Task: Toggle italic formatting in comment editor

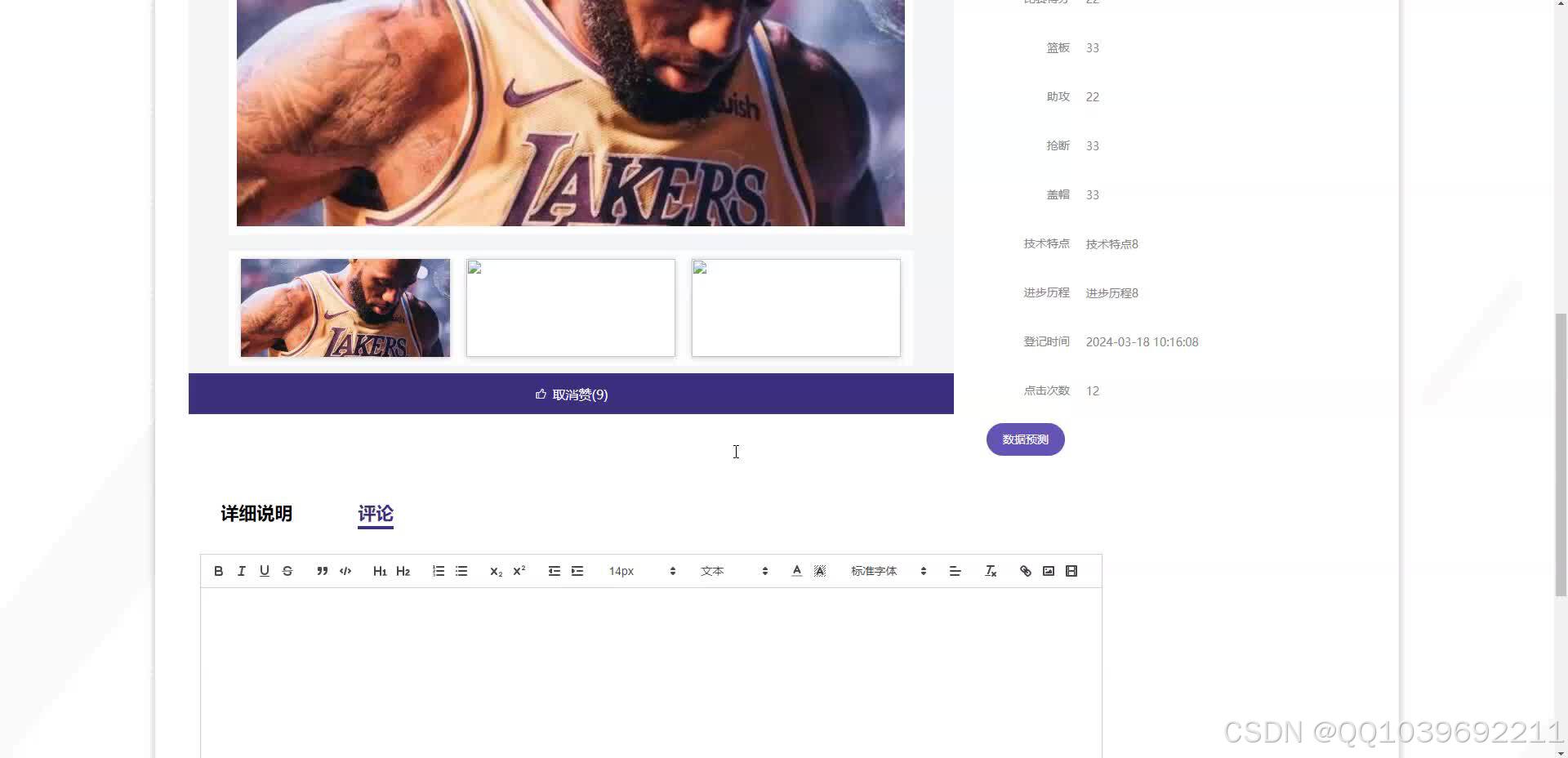Action: pyautogui.click(x=241, y=571)
